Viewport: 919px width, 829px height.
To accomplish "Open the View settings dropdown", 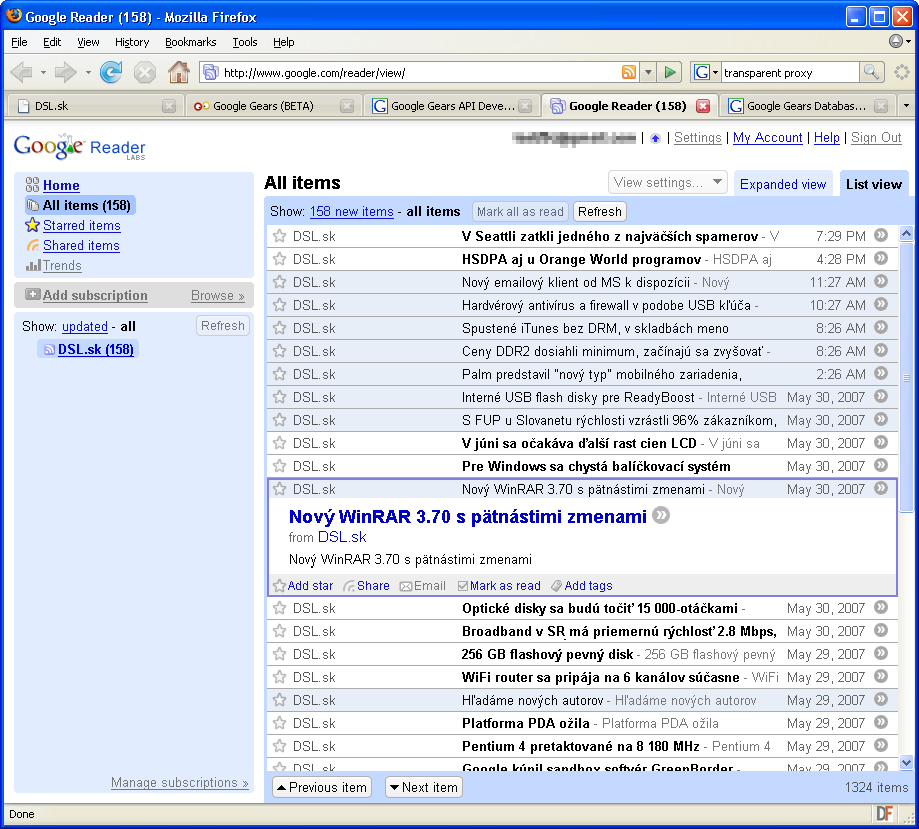I will pyautogui.click(x=668, y=183).
